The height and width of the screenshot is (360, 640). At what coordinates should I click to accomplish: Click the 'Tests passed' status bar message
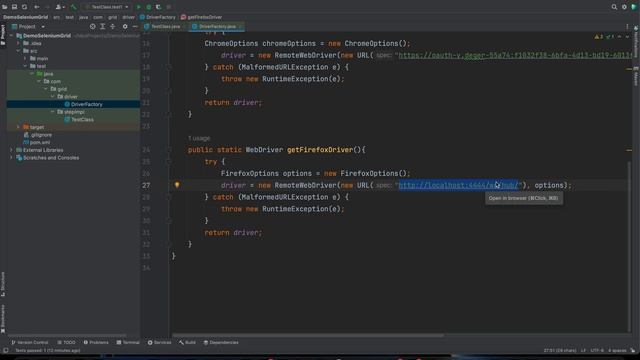point(47,351)
